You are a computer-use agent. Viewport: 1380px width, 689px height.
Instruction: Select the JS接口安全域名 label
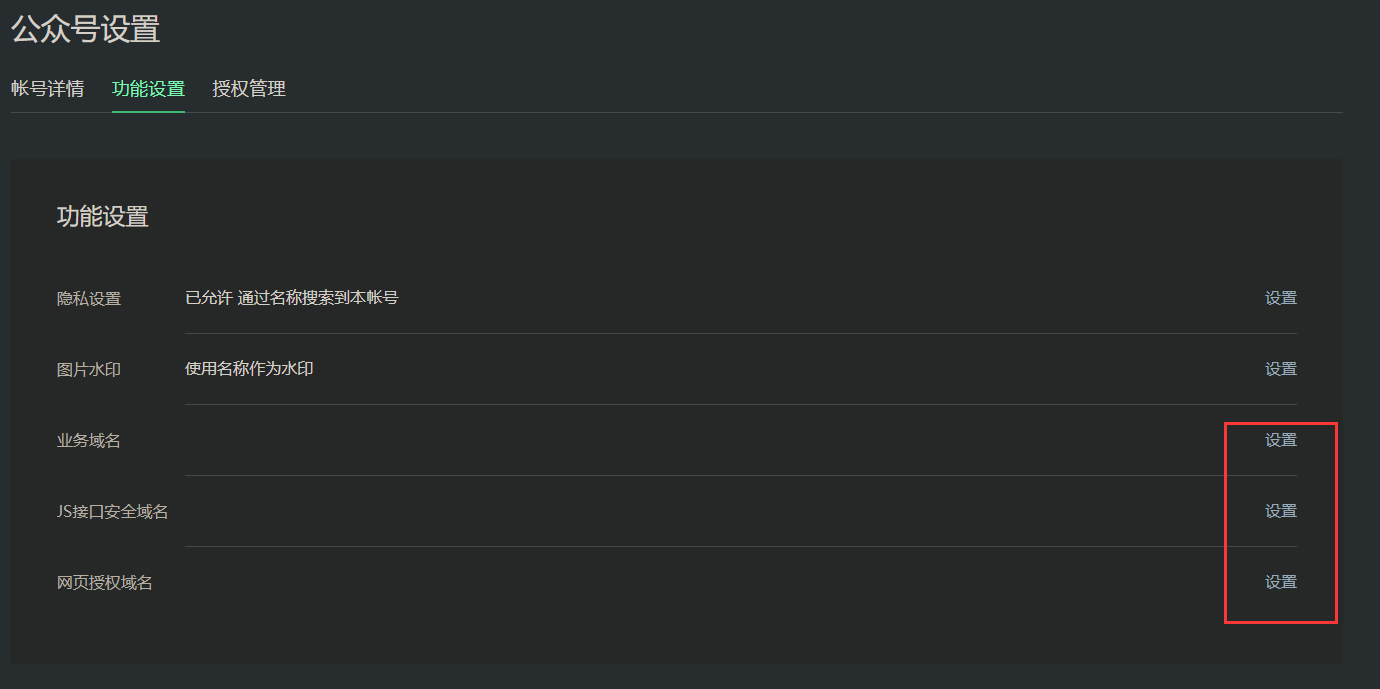point(113,512)
